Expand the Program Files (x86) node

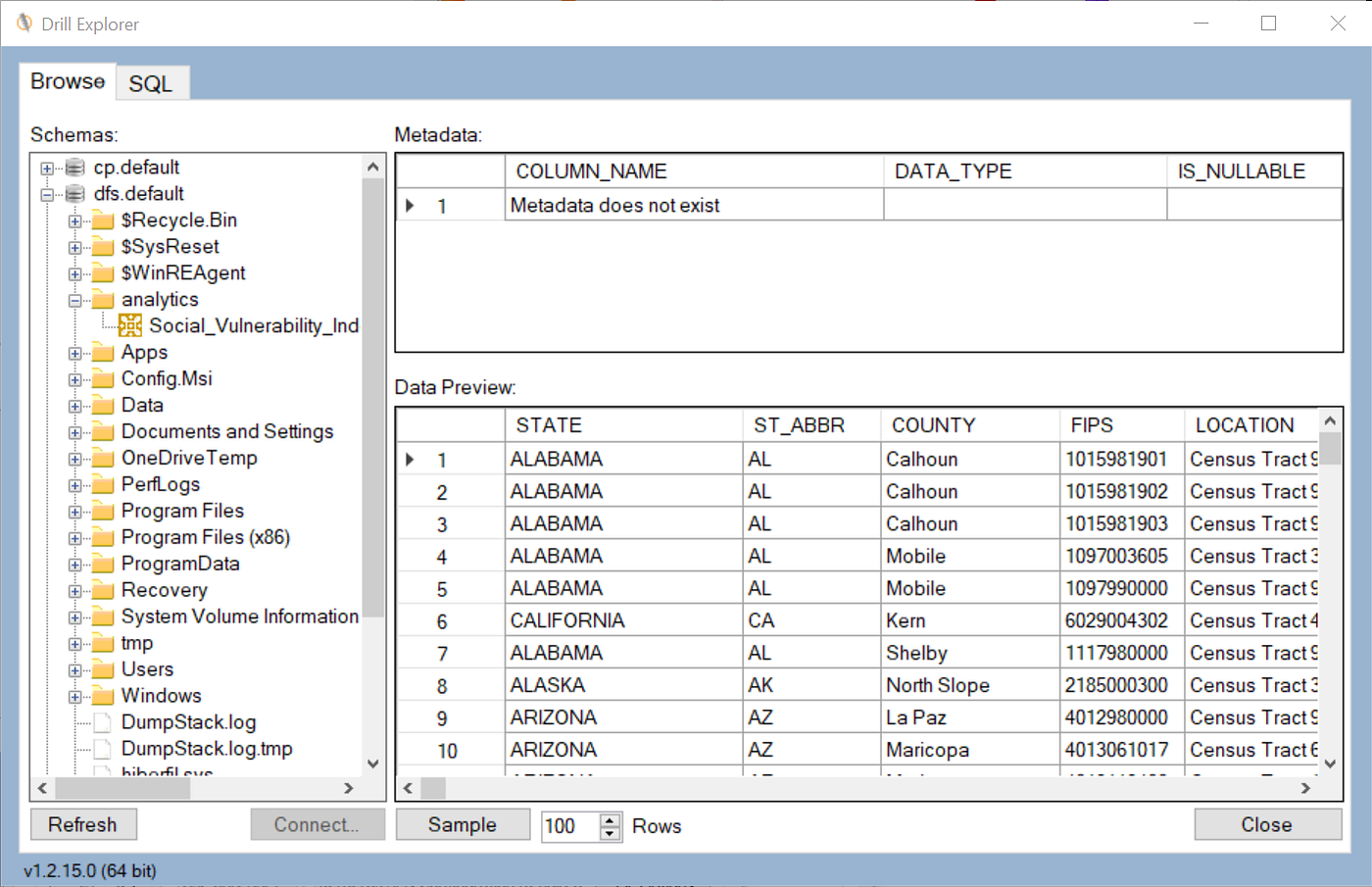point(75,536)
